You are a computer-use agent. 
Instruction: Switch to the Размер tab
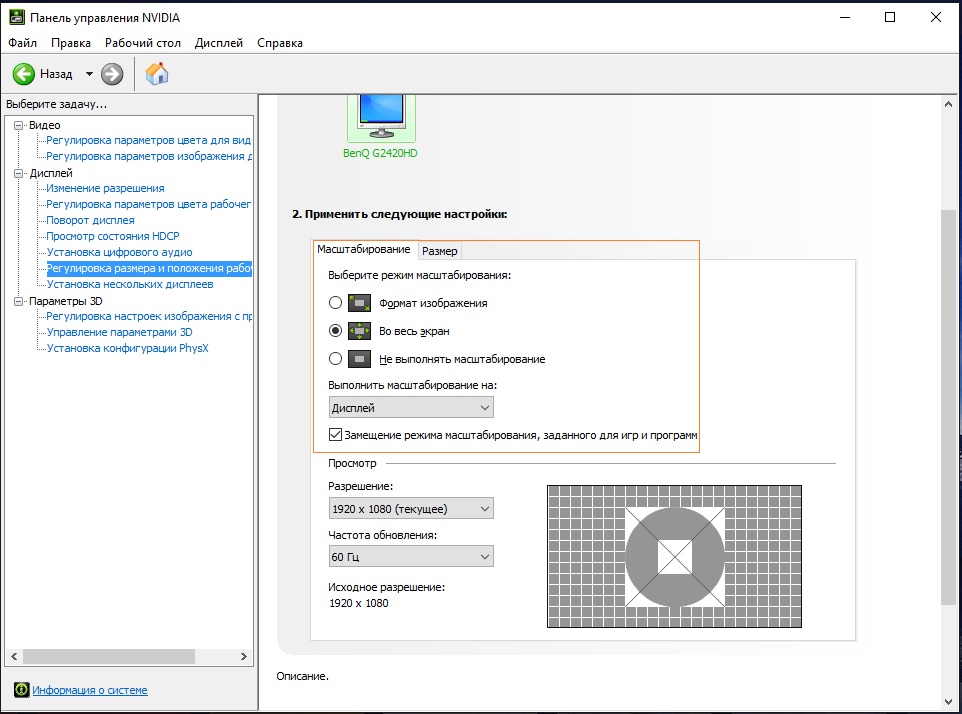click(x=440, y=251)
